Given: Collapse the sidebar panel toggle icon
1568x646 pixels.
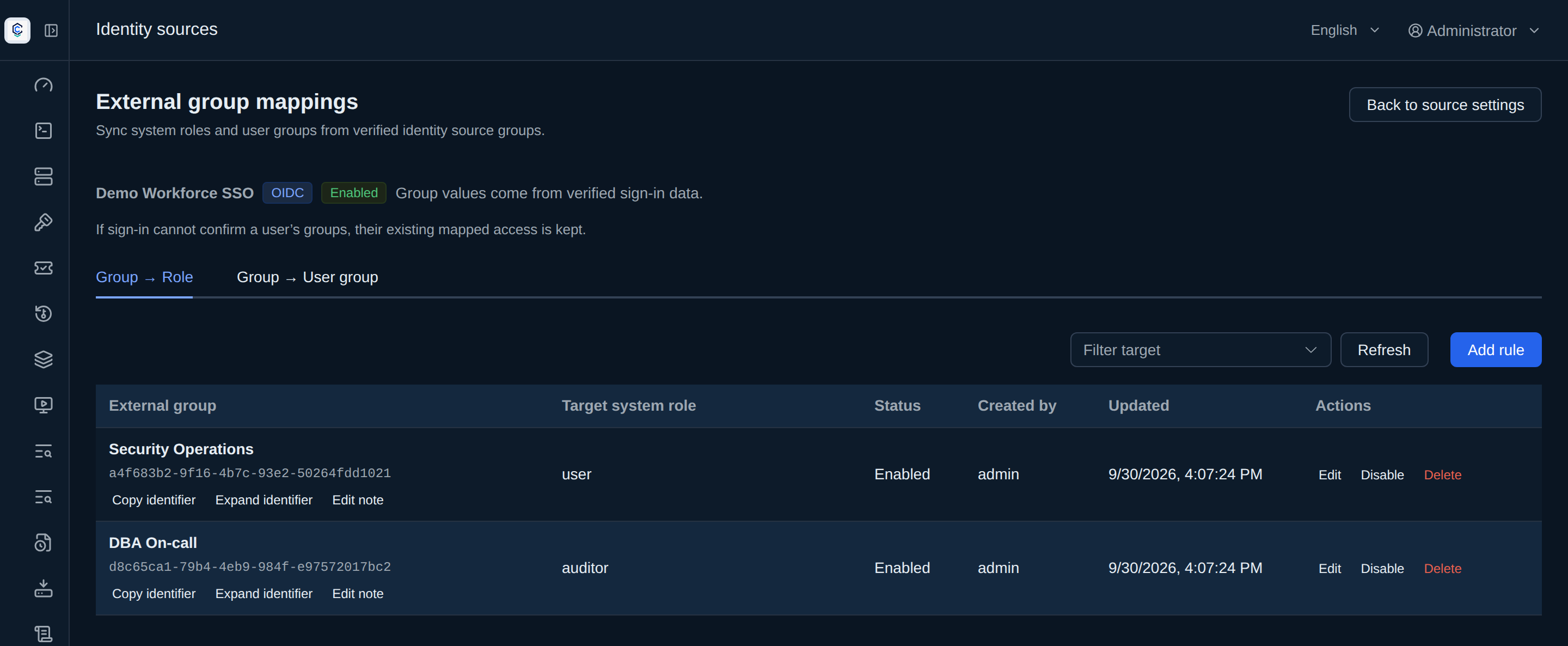Looking at the screenshot, I should click(51, 31).
